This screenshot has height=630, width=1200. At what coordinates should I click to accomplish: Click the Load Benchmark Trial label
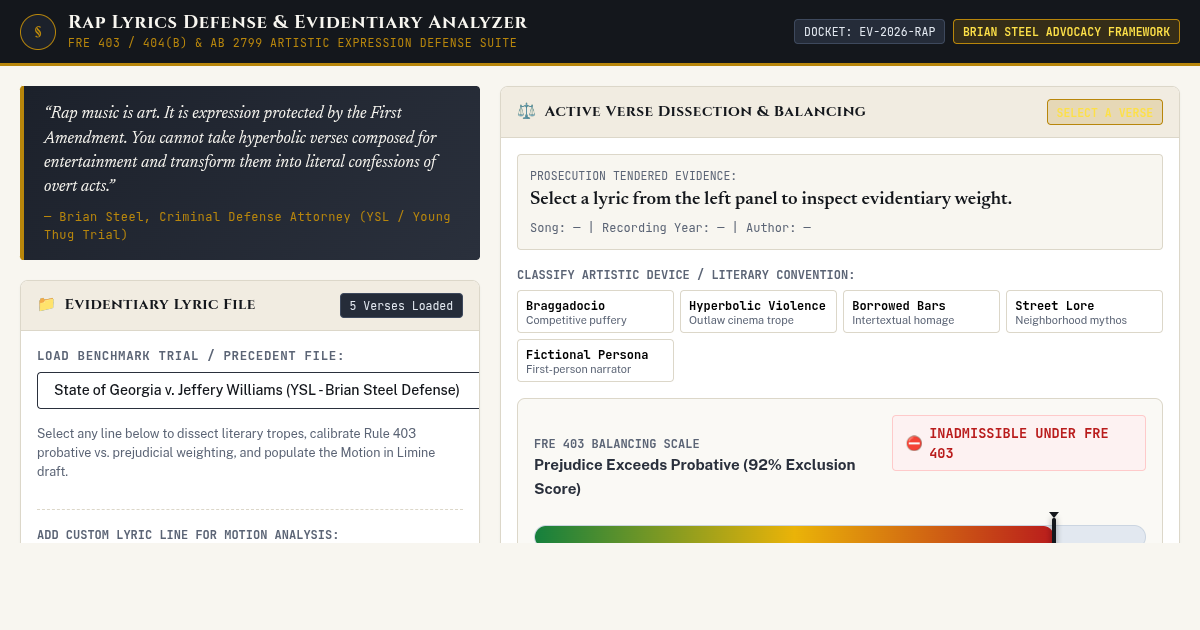pyautogui.click(x=190, y=355)
